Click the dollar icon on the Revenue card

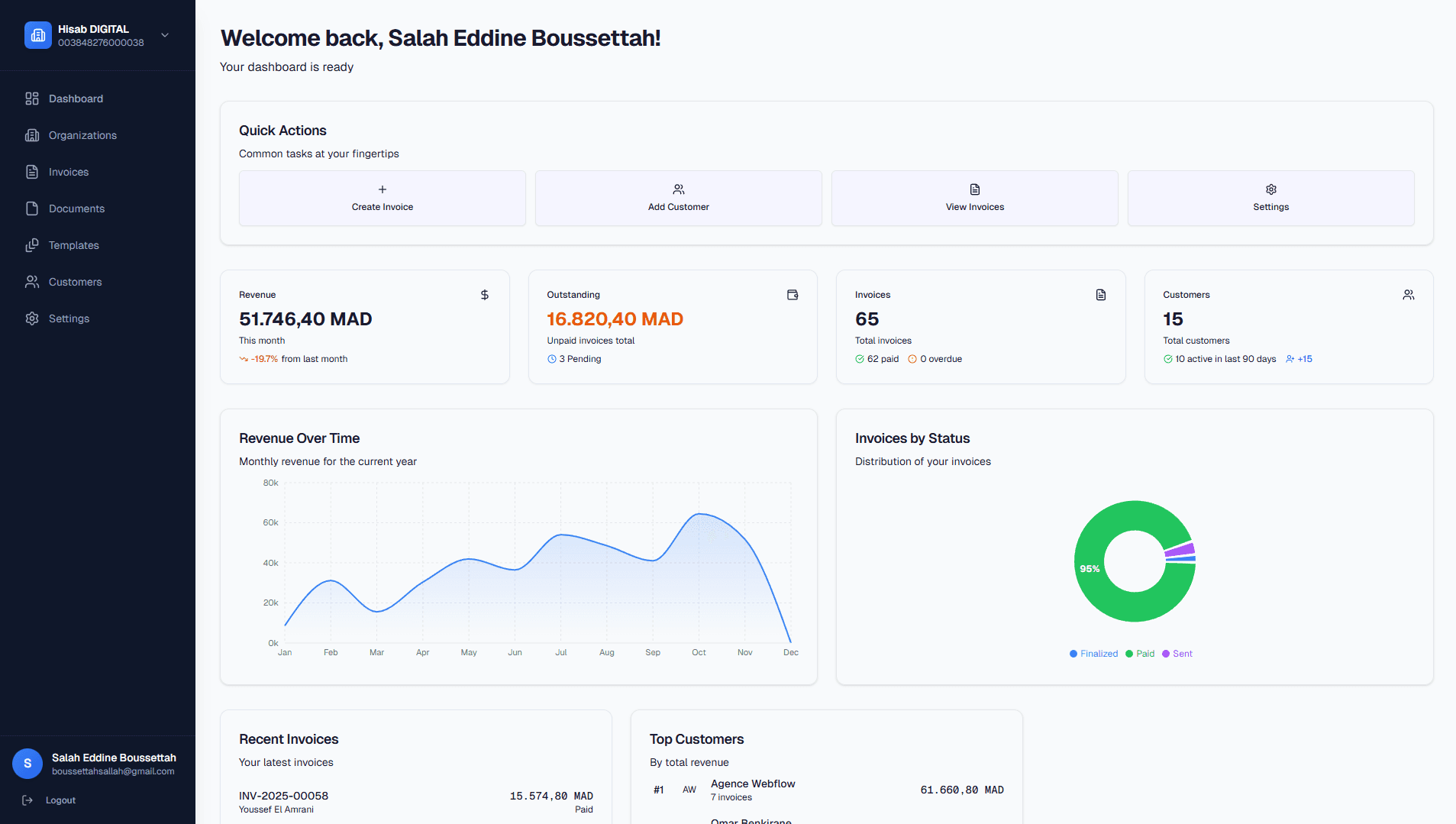(484, 295)
